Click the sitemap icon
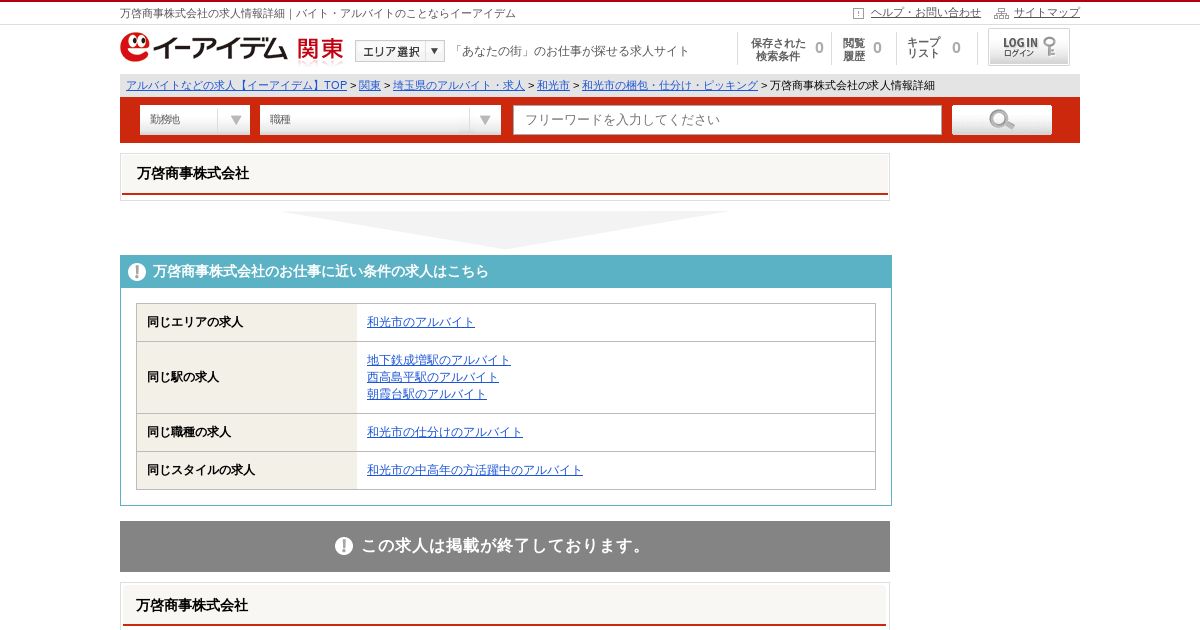This screenshot has width=1200, height=630. tap(1001, 13)
